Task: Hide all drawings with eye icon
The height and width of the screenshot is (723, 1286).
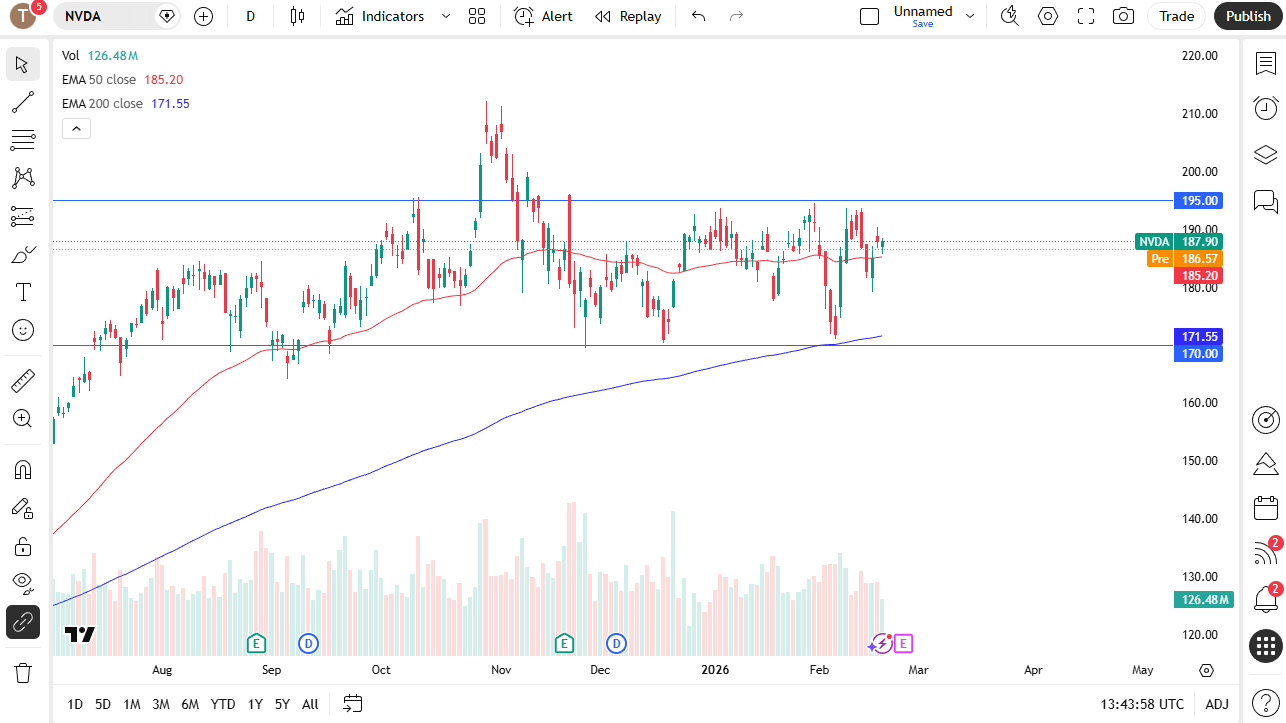Action: [x=23, y=584]
